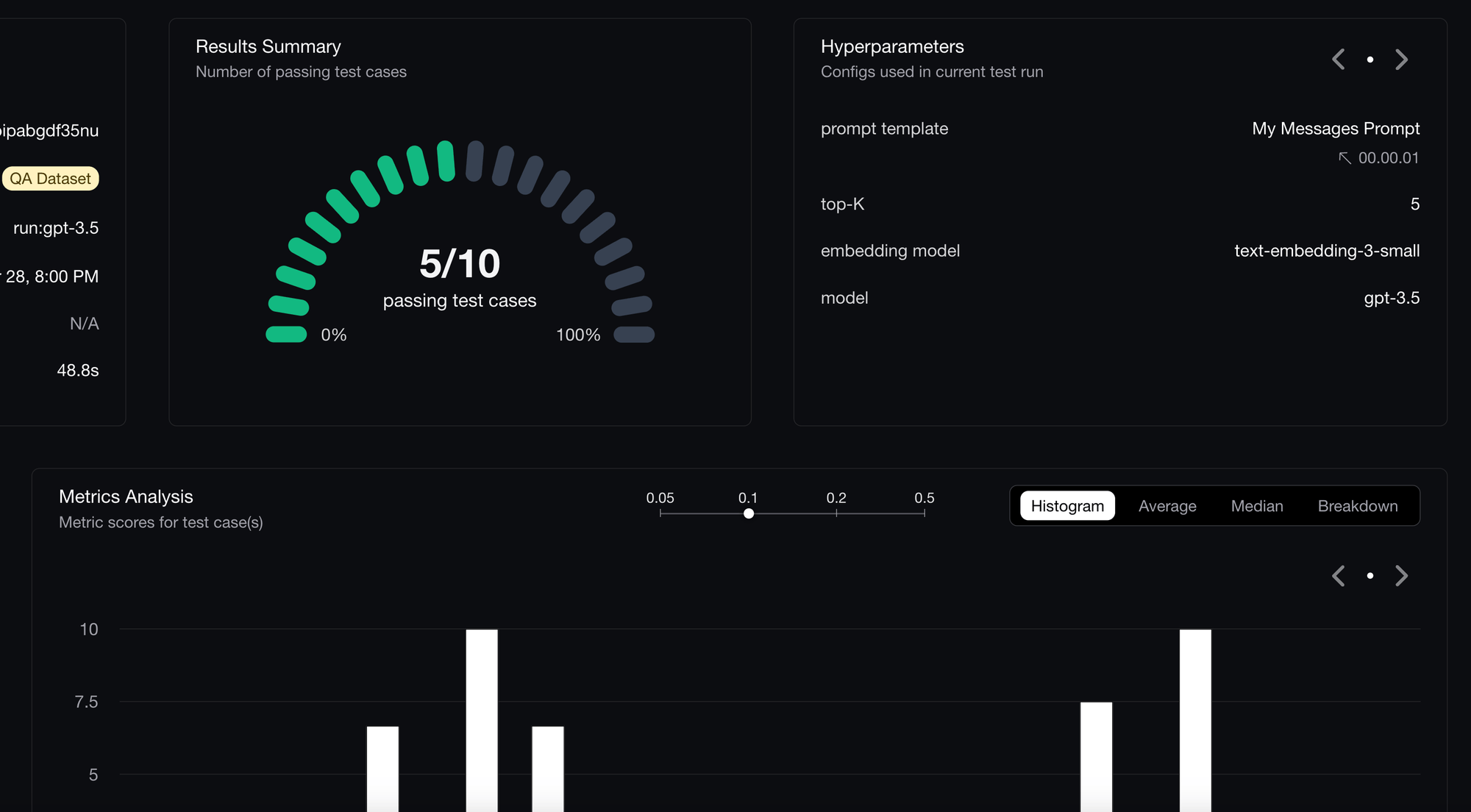Viewport: 1471px width, 812px height.
Task: Click Hyperparameters pagination dot indicator
Action: [1370, 60]
